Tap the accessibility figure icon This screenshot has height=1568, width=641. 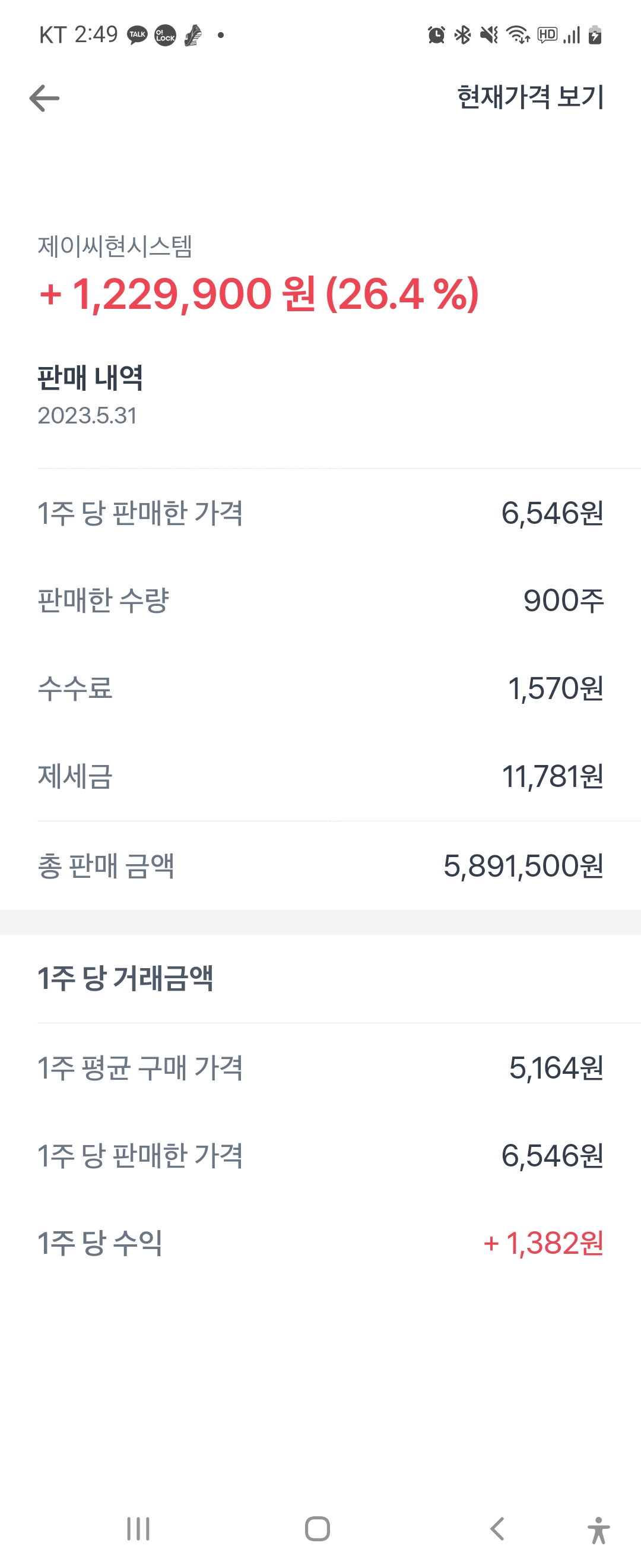(598, 1529)
